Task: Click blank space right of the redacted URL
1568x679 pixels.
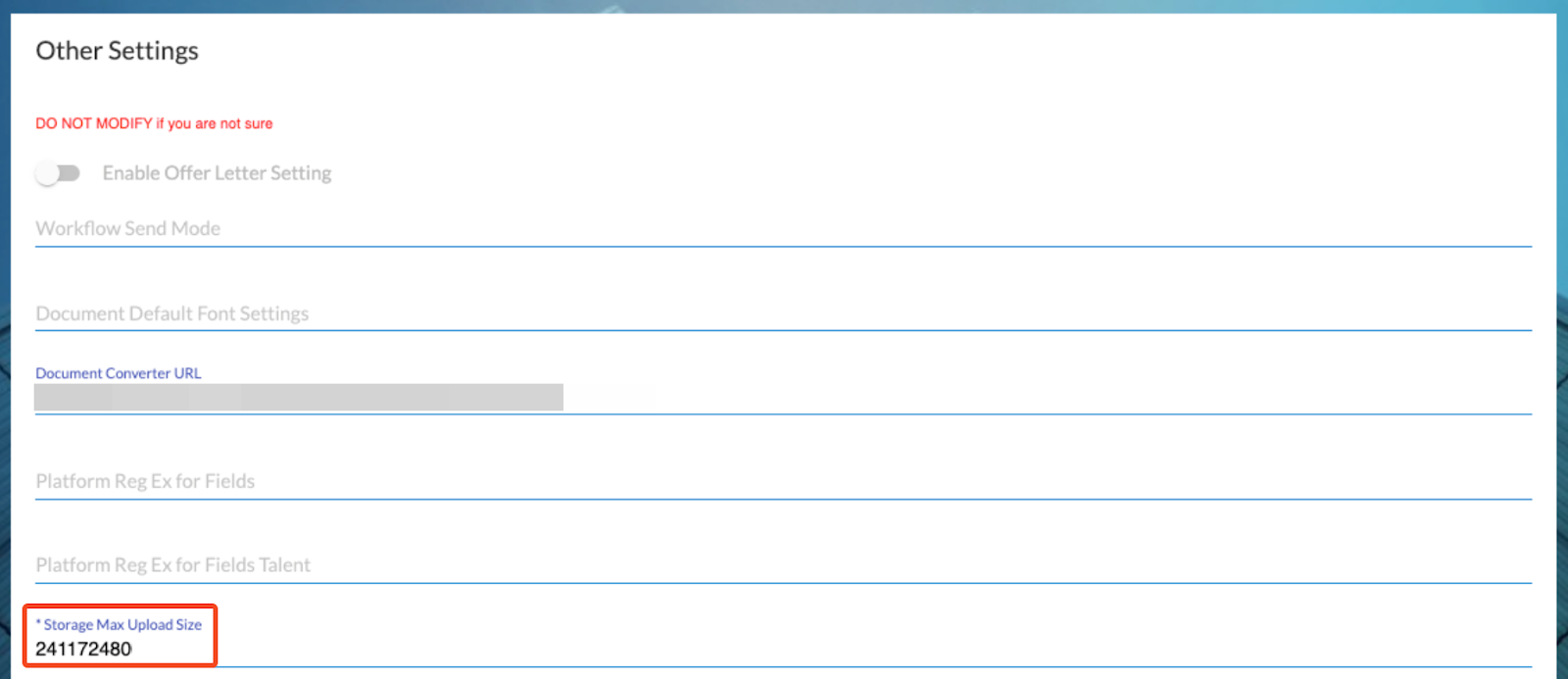Action: click(980, 397)
